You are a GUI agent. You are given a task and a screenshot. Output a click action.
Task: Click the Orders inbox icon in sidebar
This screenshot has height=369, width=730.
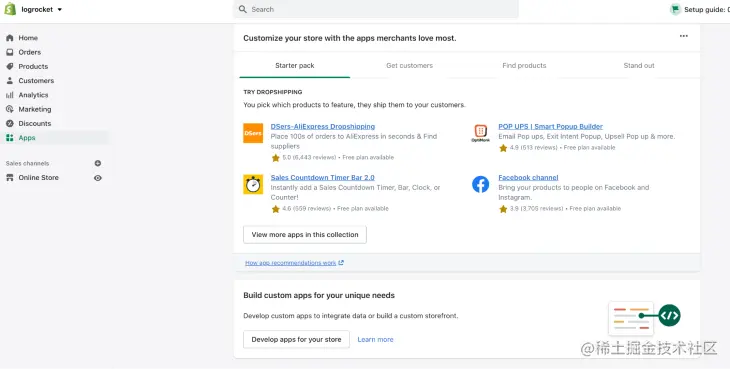pyautogui.click(x=10, y=52)
